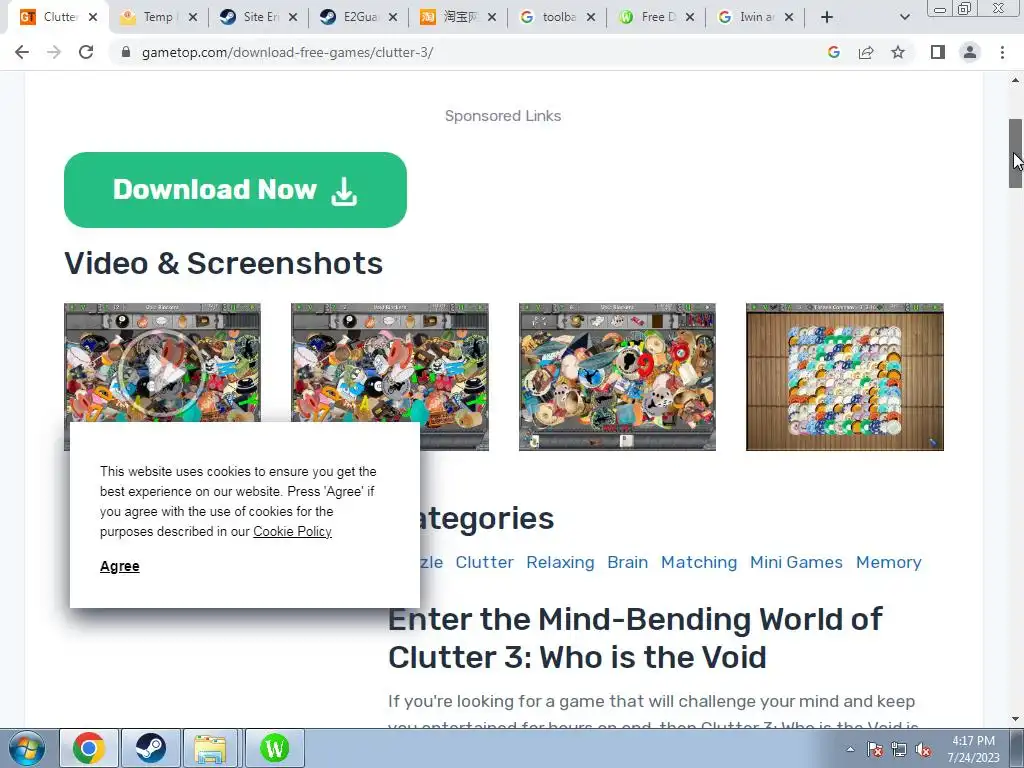Open the Action Center flag icon
Image resolution: width=1024 pixels, height=768 pixels.
click(x=875, y=750)
